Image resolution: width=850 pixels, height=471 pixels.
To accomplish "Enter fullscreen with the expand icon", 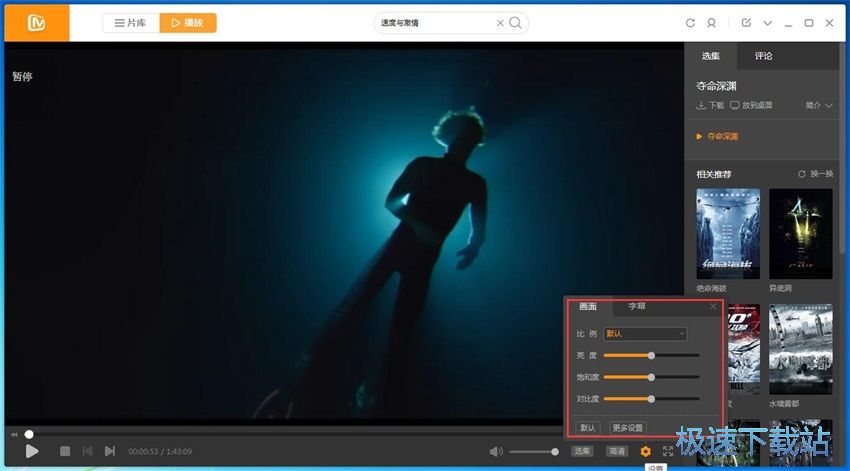I will point(668,451).
